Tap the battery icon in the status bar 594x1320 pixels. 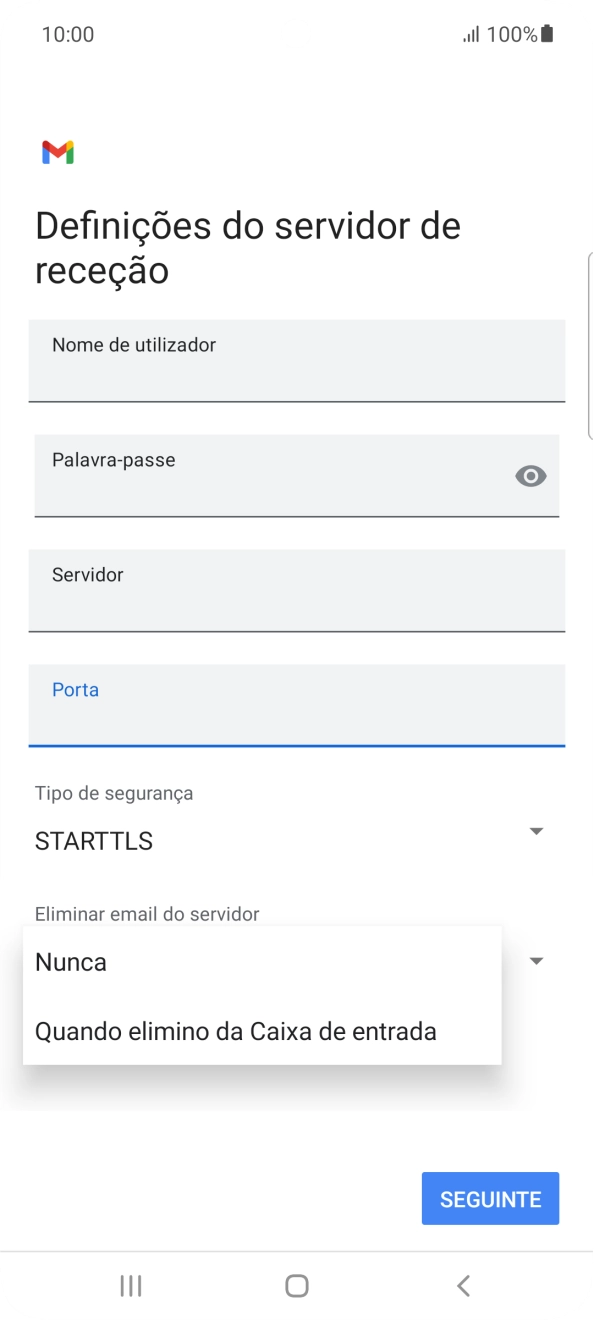544,33
